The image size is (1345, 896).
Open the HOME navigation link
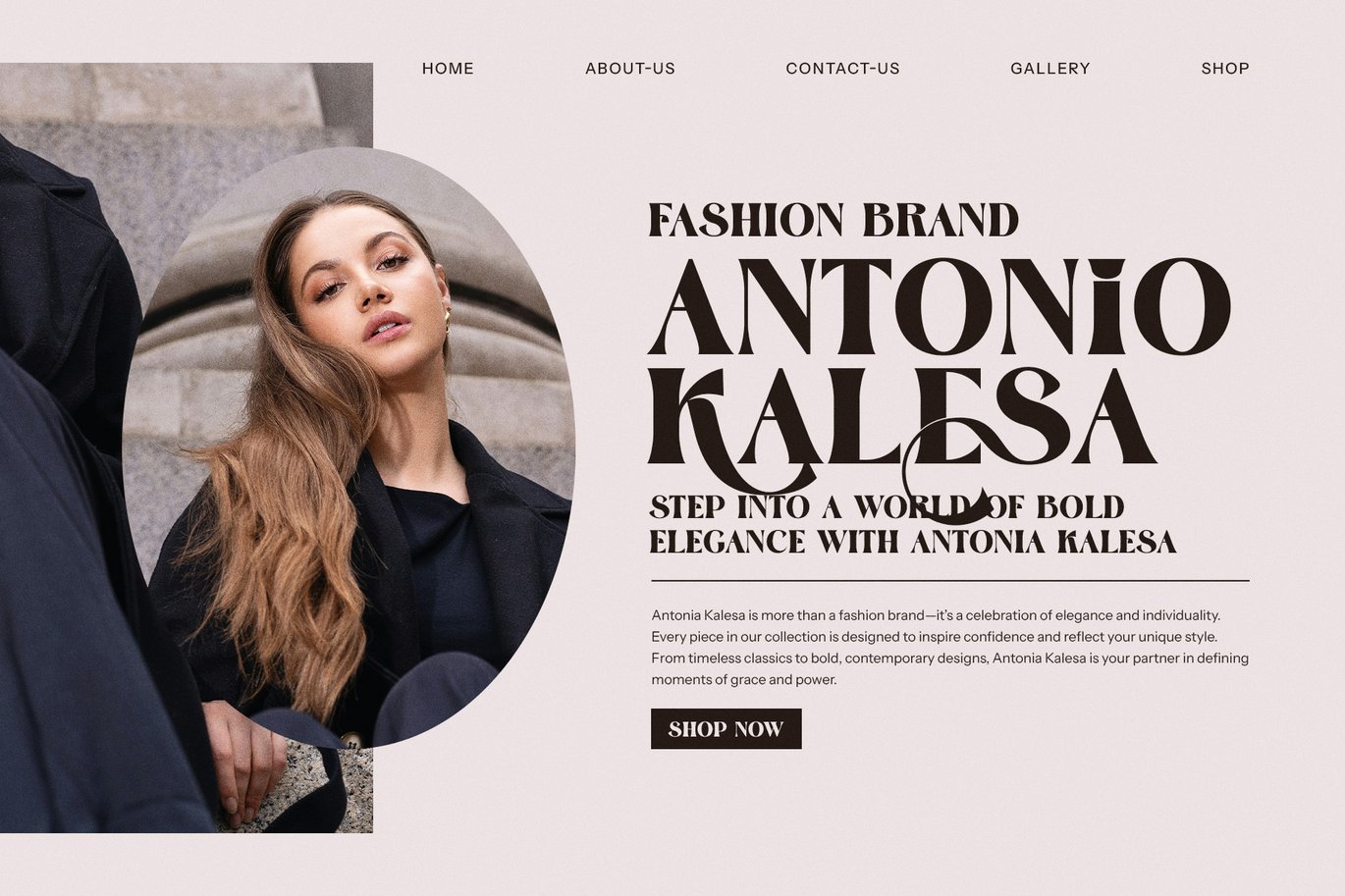[x=448, y=69]
